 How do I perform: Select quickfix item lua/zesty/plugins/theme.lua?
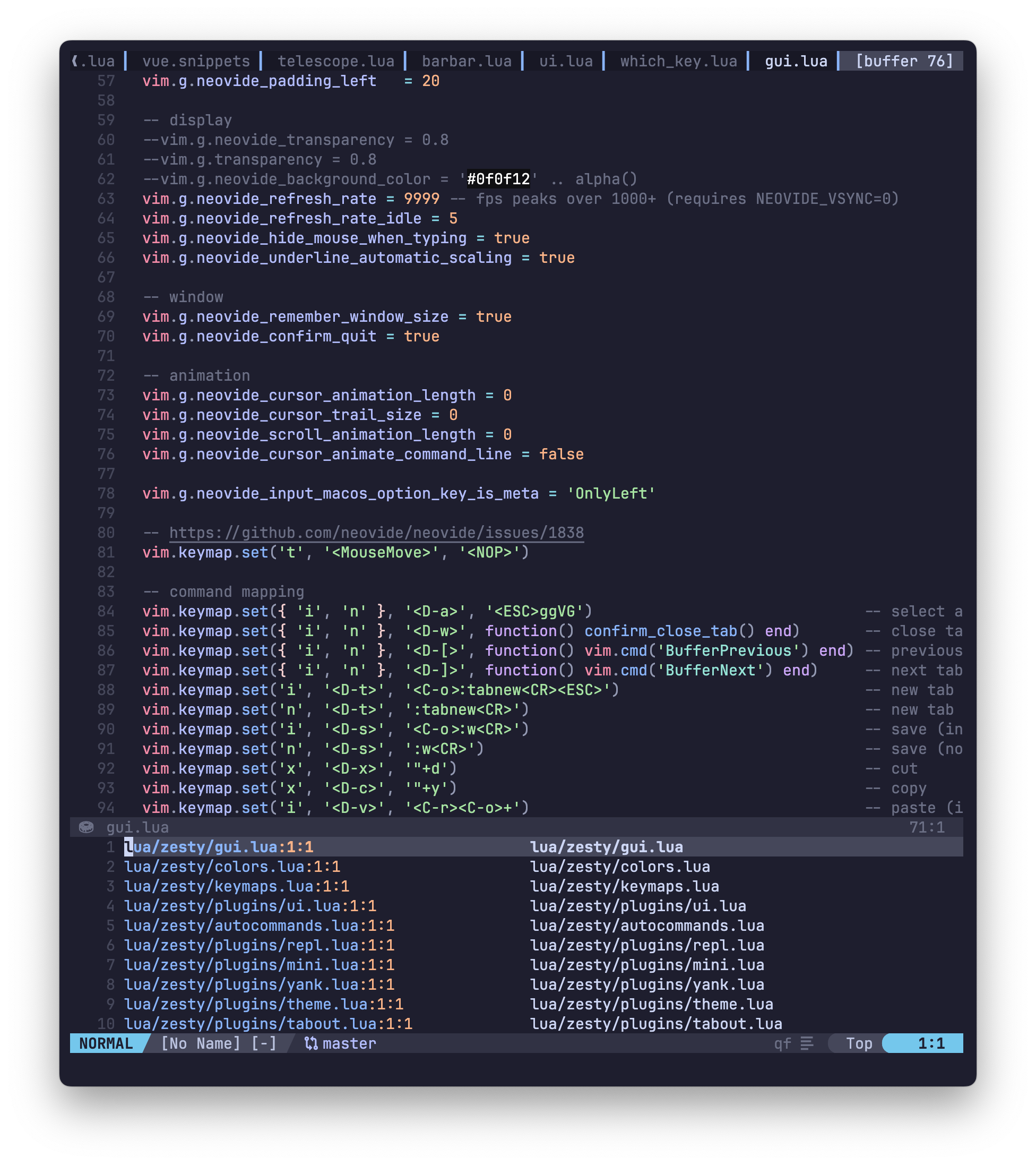263,1004
